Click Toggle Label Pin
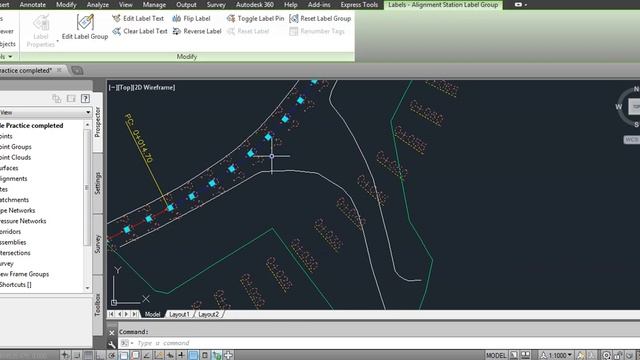Viewport: 640px width, 360px height. coord(256,18)
